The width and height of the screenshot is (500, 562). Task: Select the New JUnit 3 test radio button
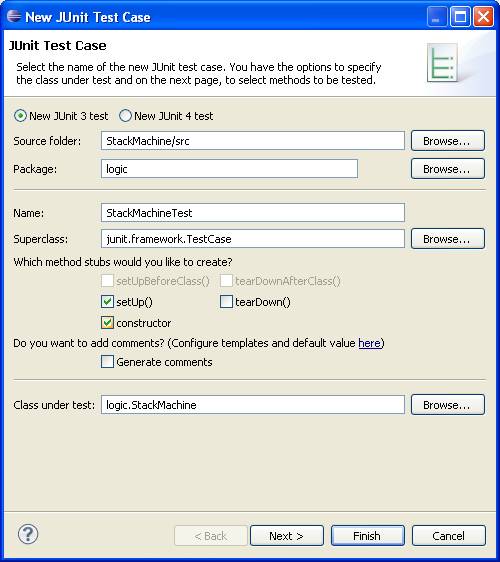tap(20, 116)
